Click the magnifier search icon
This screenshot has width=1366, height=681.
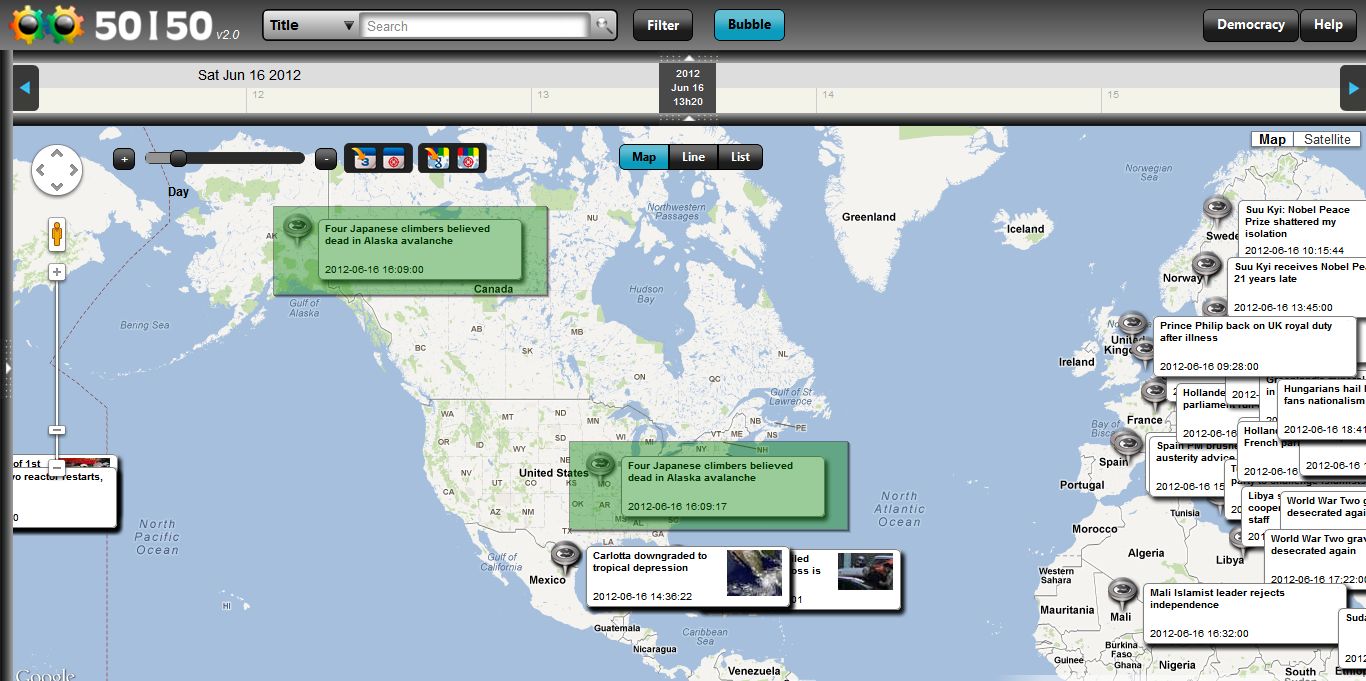tap(603, 26)
